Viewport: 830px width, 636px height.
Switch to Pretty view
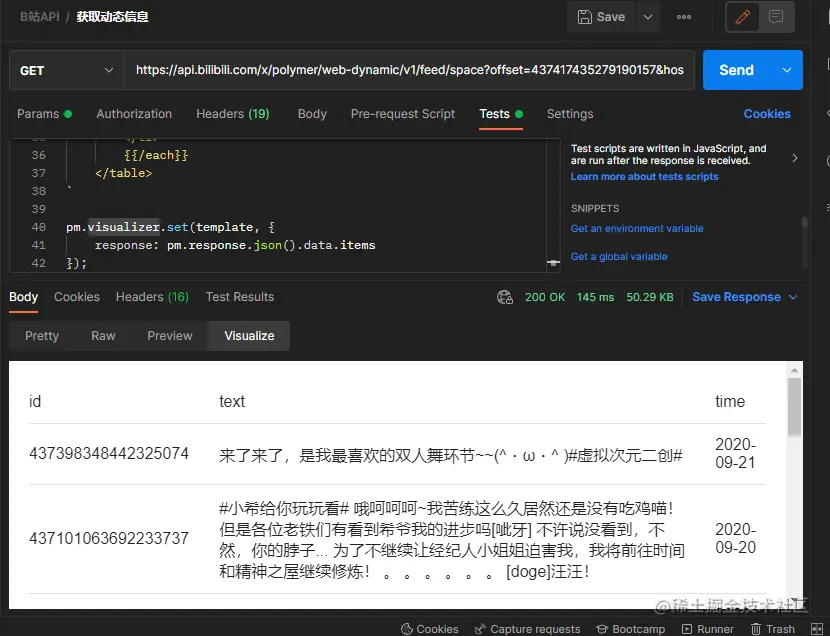tap(42, 336)
